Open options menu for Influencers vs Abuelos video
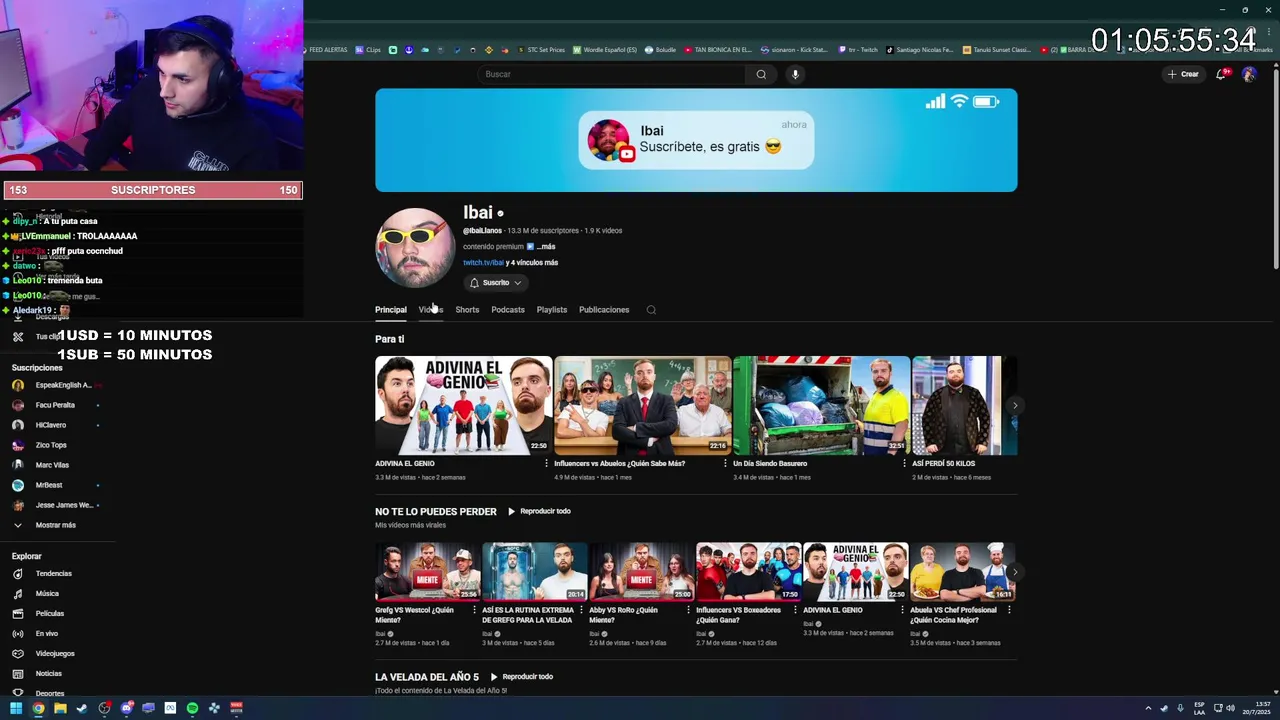 tap(725, 464)
